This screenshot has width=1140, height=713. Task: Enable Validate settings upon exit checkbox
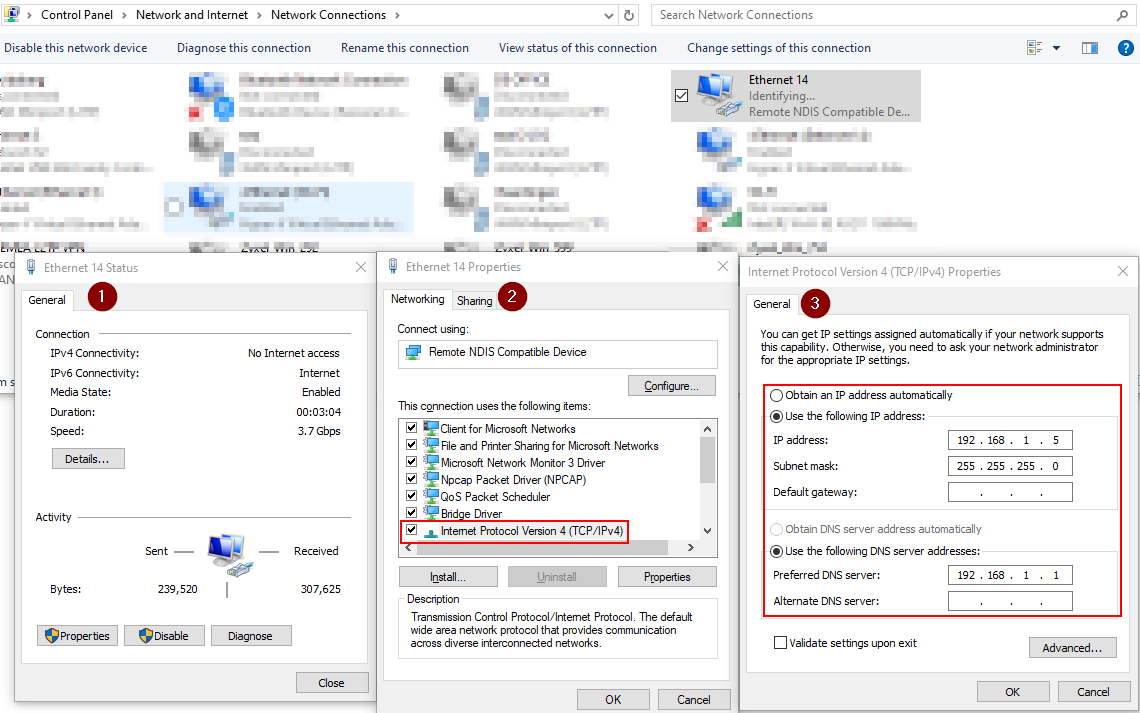pyautogui.click(x=780, y=643)
